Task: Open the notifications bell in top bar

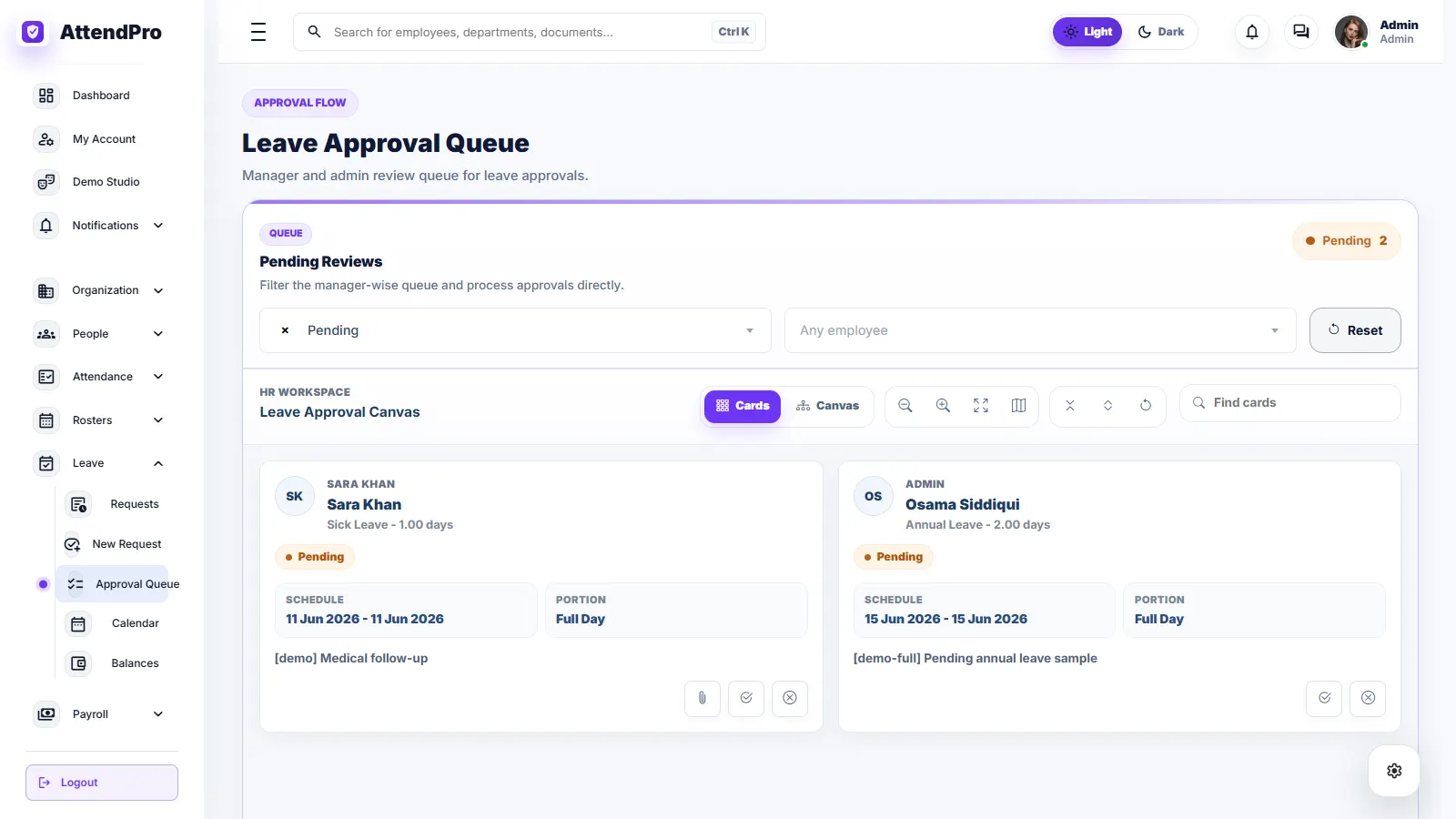Action: [1252, 32]
